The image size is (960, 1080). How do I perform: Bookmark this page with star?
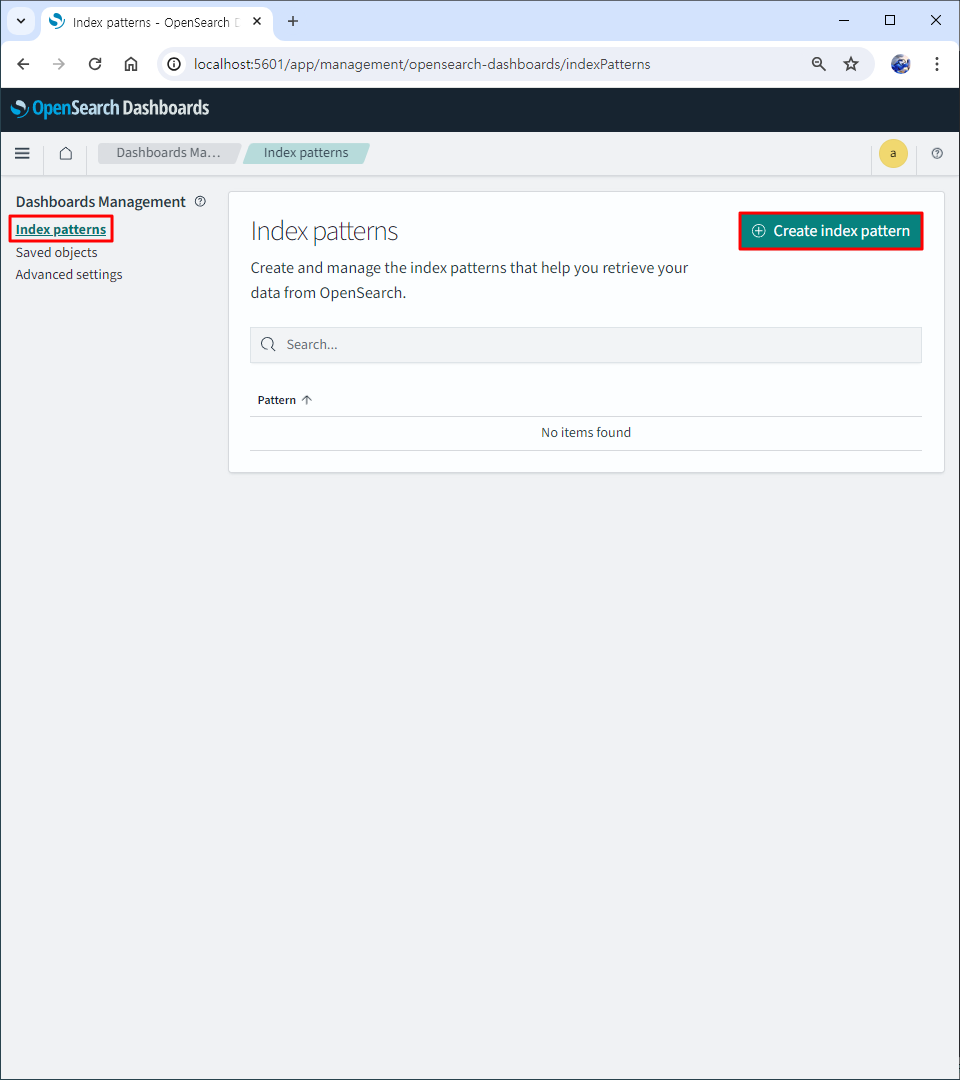[851, 64]
